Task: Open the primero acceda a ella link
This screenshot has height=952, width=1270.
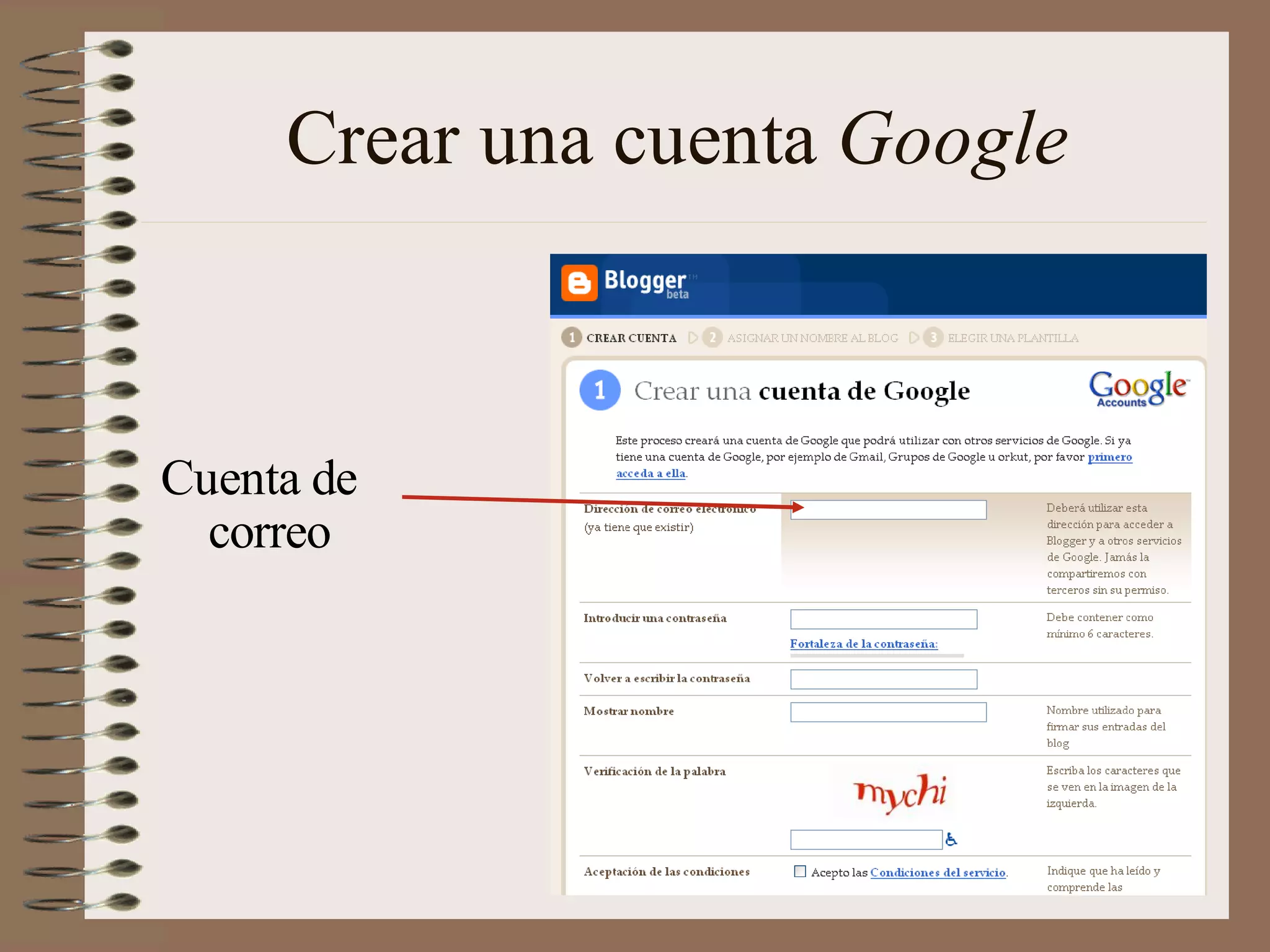Action: coord(1109,457)
